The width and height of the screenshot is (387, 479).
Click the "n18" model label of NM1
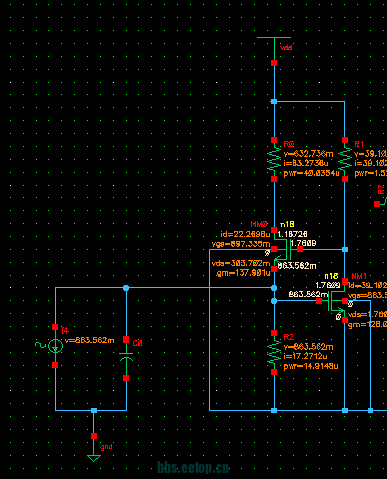pos(331,276)
